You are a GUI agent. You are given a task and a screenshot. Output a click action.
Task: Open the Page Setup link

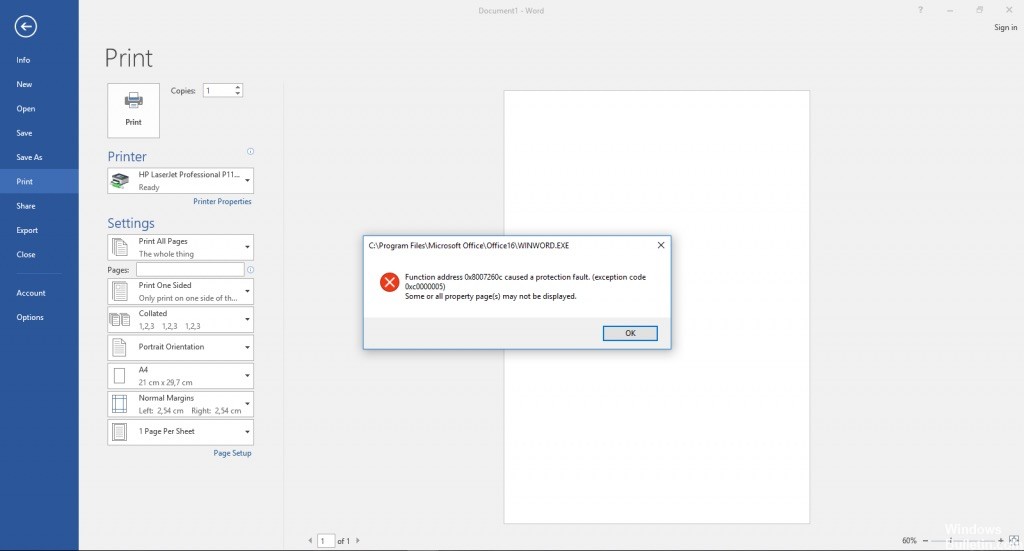[x=232, y=453]
